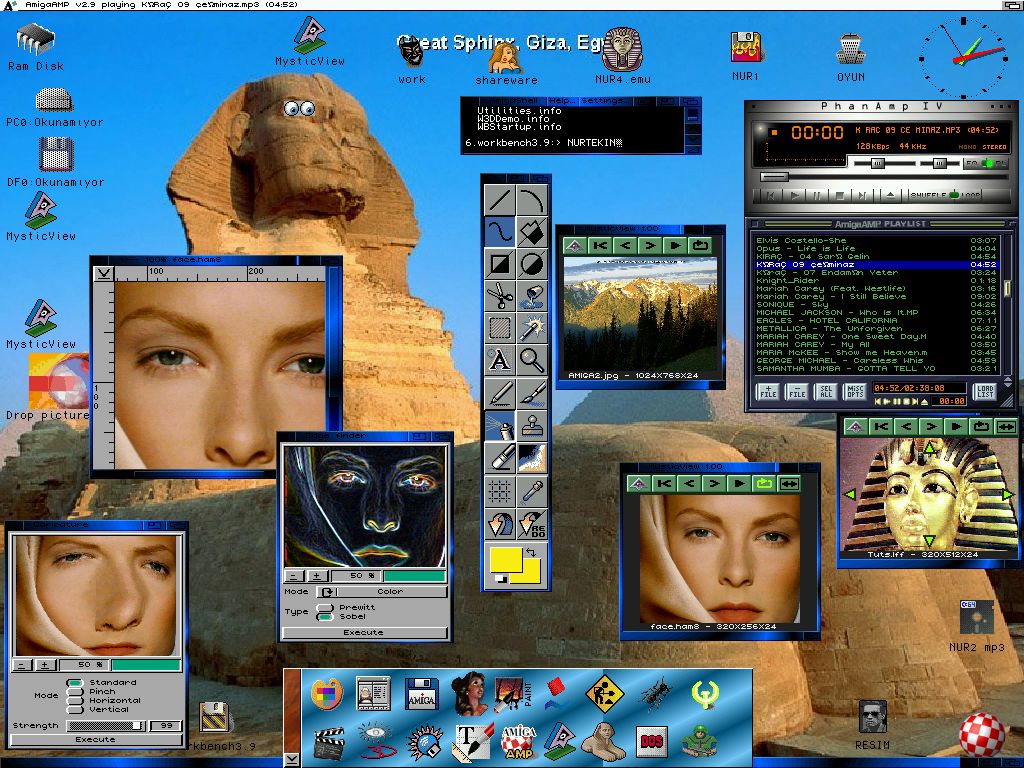Viewport: 1024px width, 768px height.
Task: Stop playback in PhanAmp
Action: (x=840, y=195)
